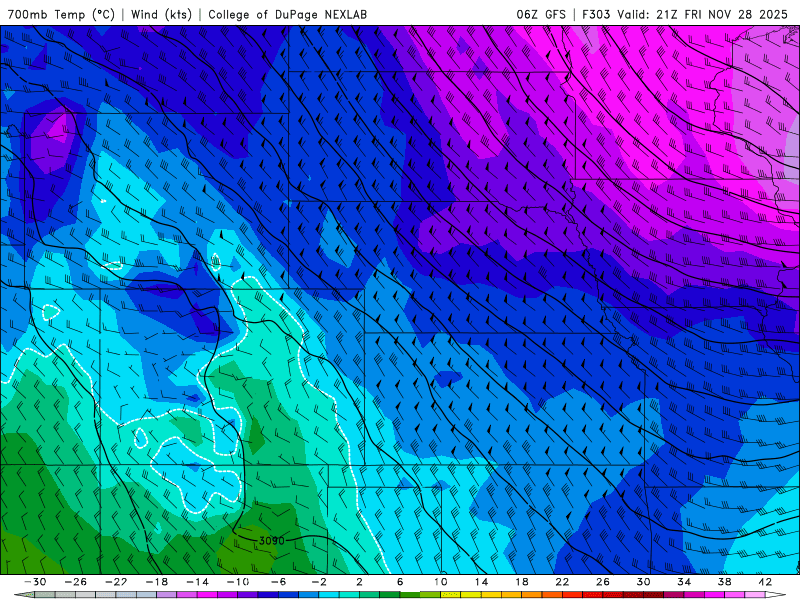Click the -6 colorbar label
This screenshot has height=600, width=800.
coord(279,582)
